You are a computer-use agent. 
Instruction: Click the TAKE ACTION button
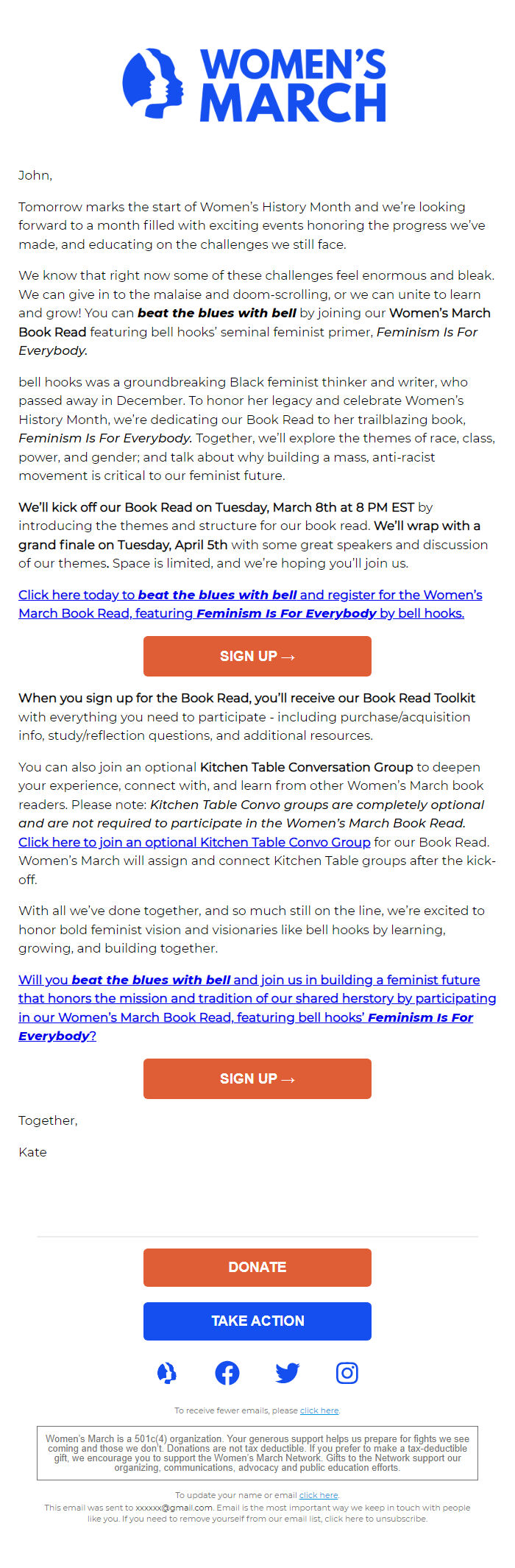(x=257, y=1321)
